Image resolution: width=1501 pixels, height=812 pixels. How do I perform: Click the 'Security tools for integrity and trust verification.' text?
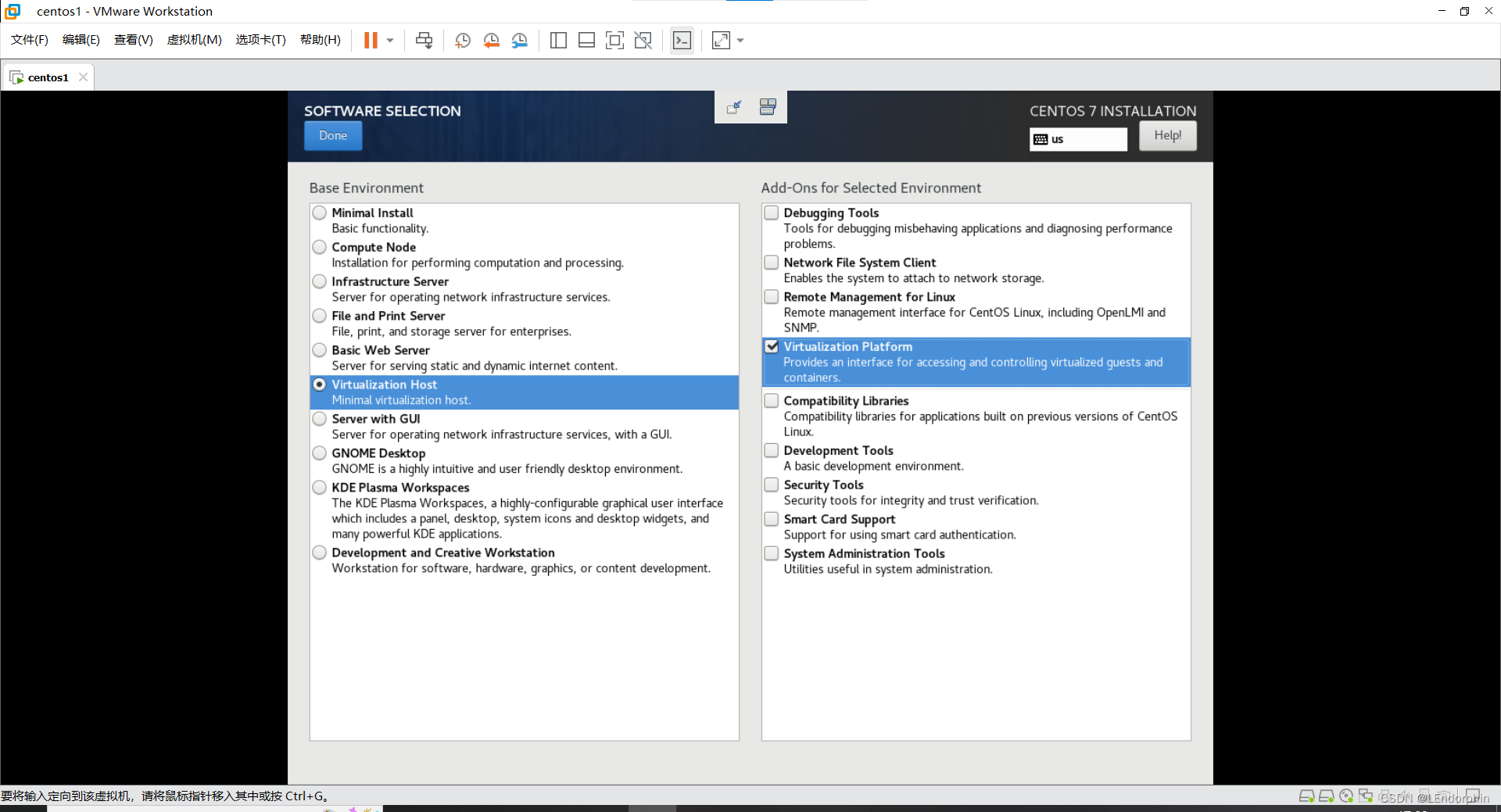[912, 500]
